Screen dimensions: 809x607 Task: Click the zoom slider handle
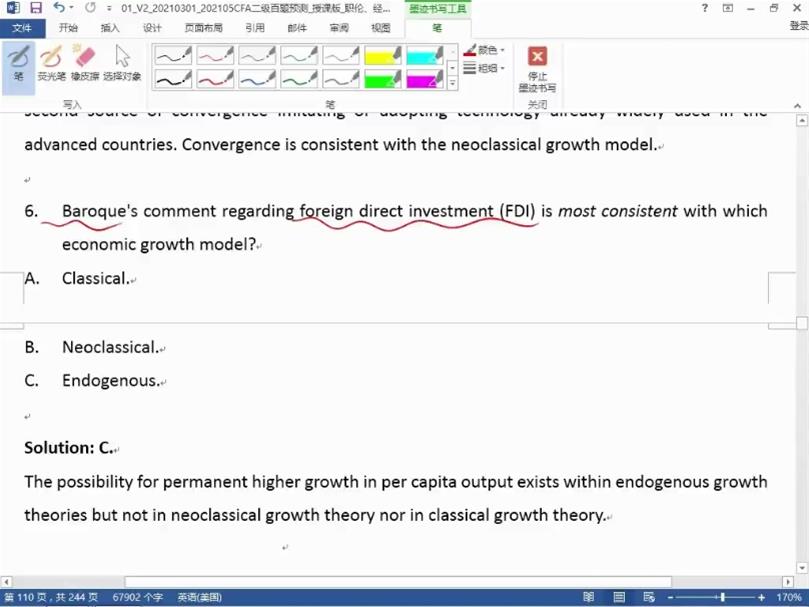[x=723, y=598]
